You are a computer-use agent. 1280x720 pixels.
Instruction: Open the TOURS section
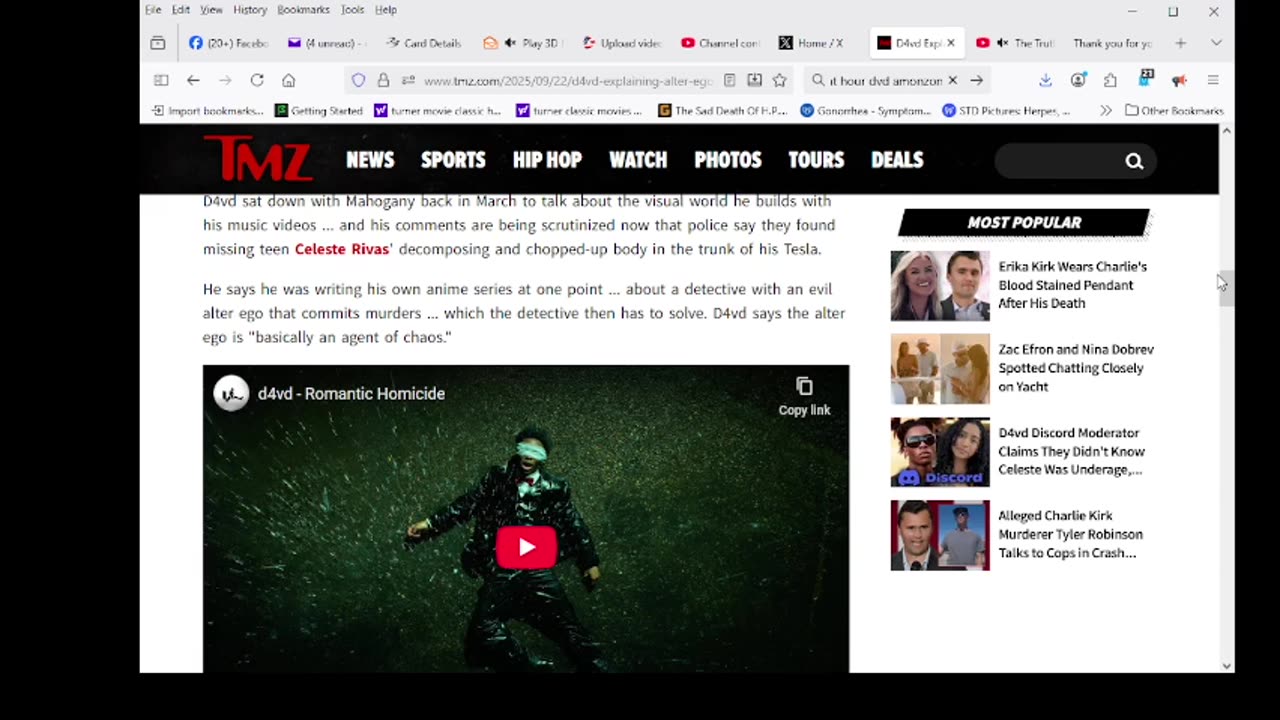816,160
